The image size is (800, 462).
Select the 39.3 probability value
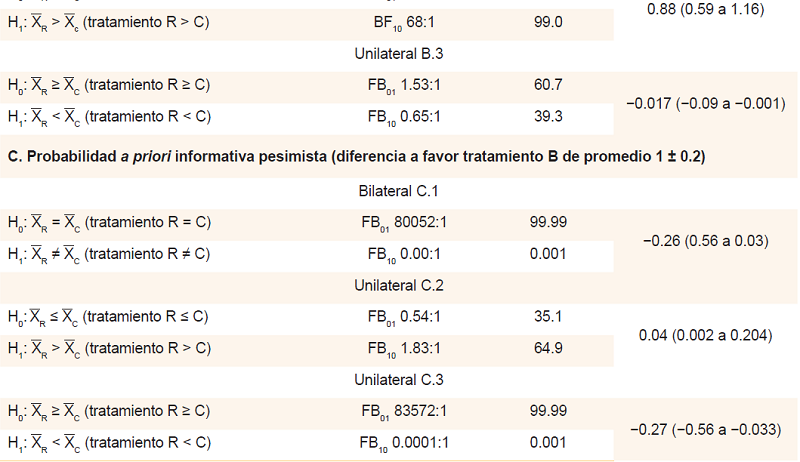click(x=547, y=116)
